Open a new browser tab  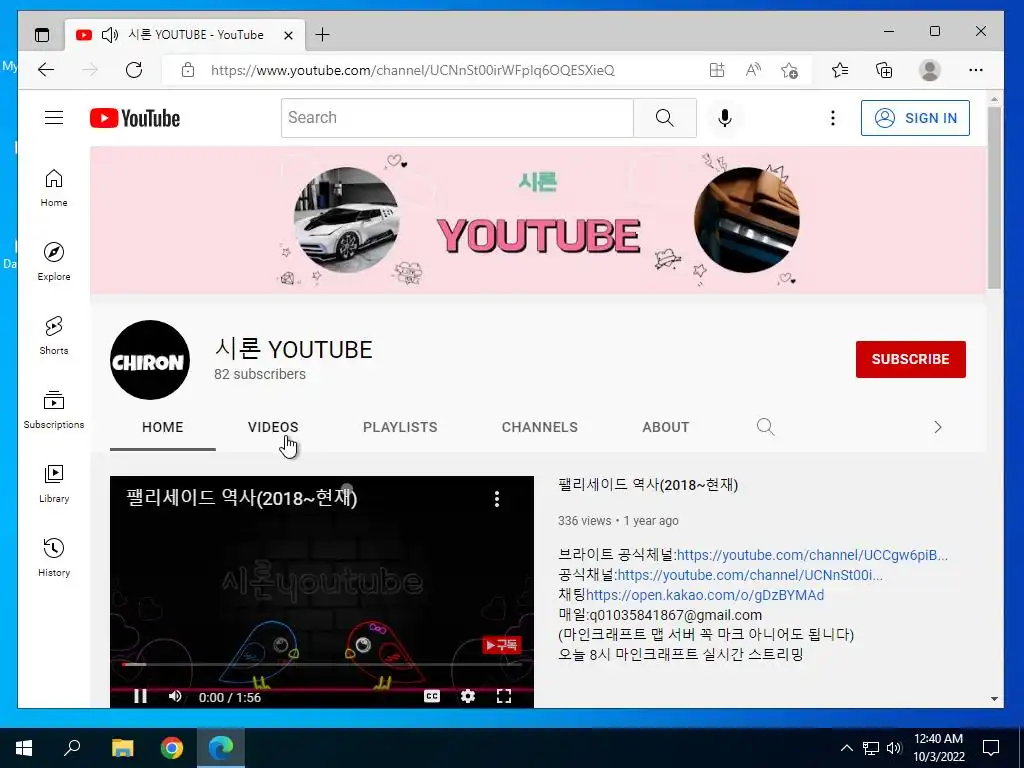click(322, 35)
